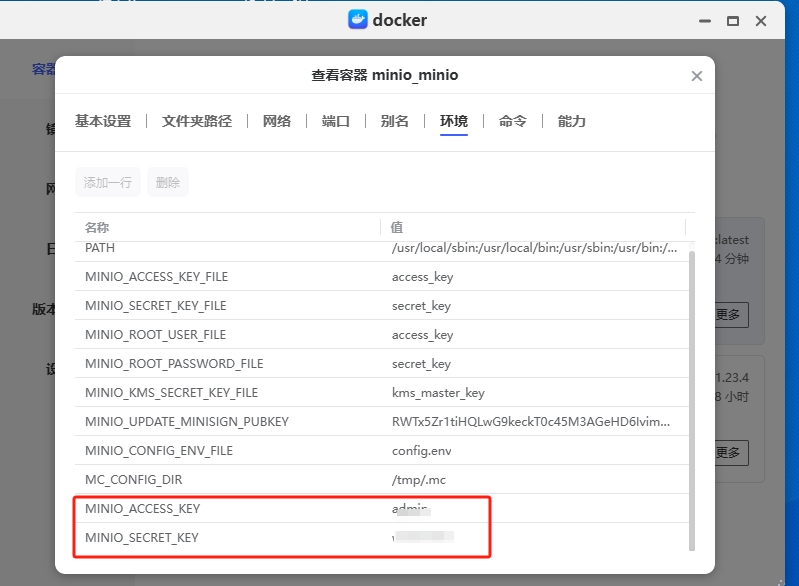Click upper 更多 button in background window
799x586 pixels.
click(x=732, y=315)
